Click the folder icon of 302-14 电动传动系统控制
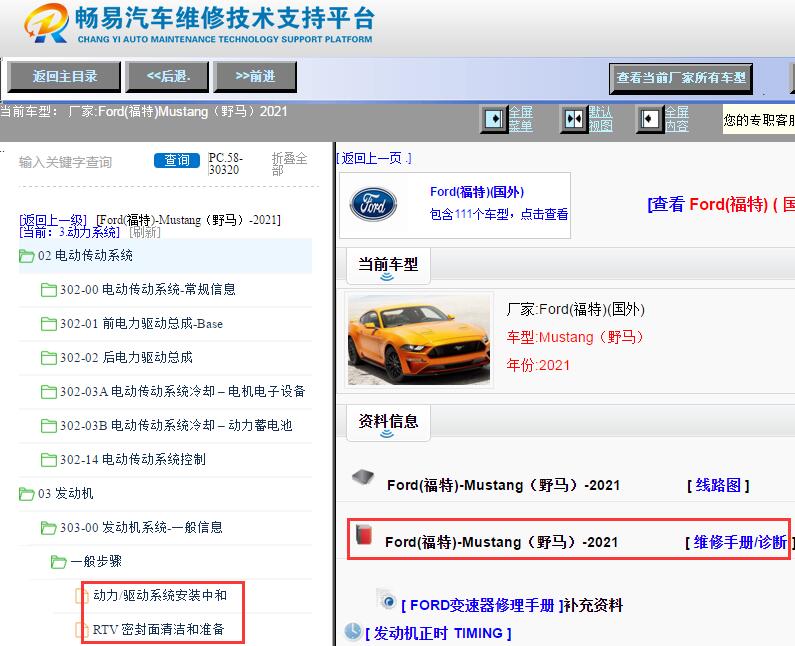 (49, 460)
